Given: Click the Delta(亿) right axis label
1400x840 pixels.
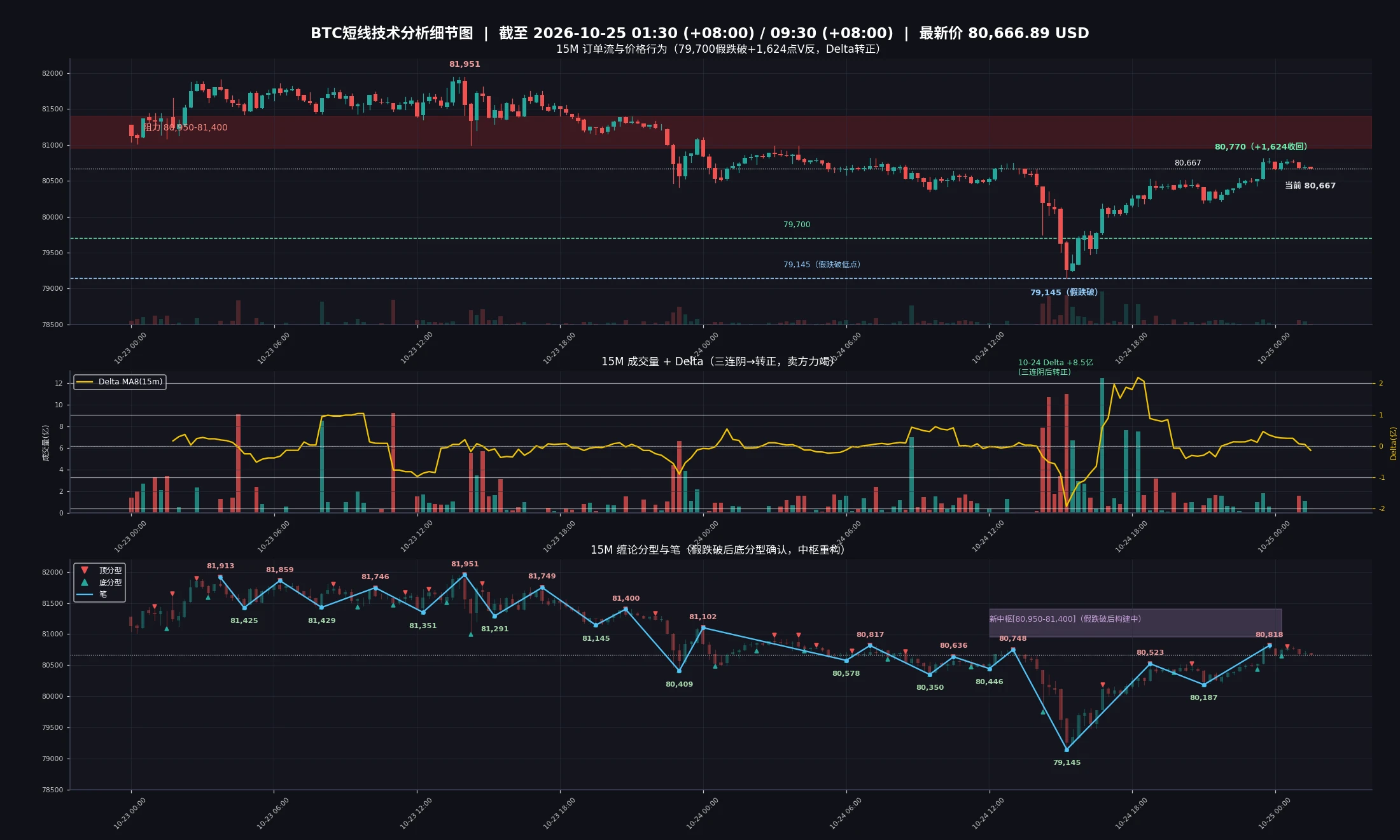Looking at the screenshot, I should coord(1393,444).
